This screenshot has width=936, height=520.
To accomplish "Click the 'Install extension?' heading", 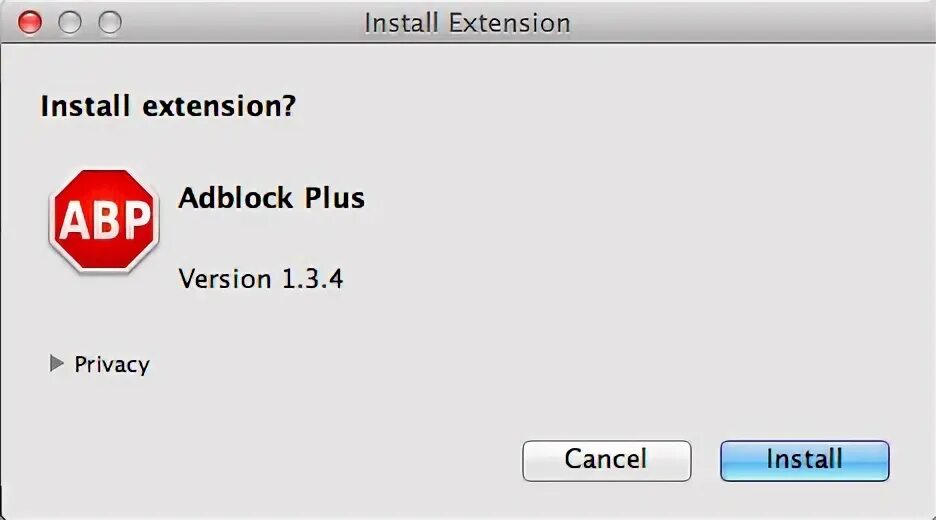I will tap(168, 105).
